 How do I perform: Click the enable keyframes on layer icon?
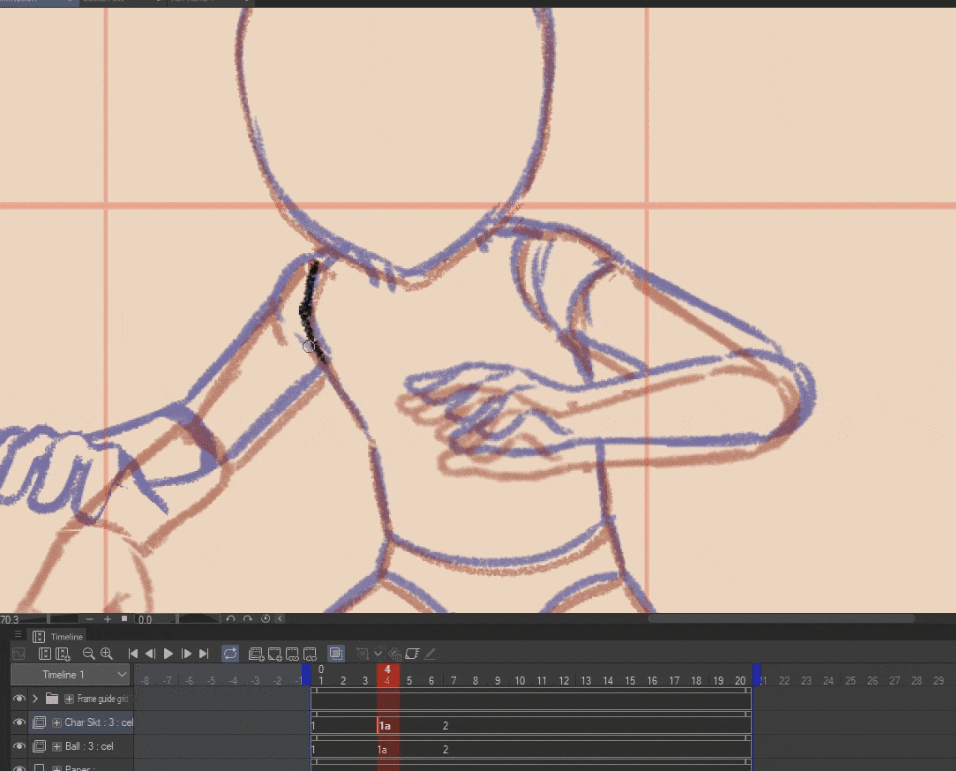[x=412, y=654]
